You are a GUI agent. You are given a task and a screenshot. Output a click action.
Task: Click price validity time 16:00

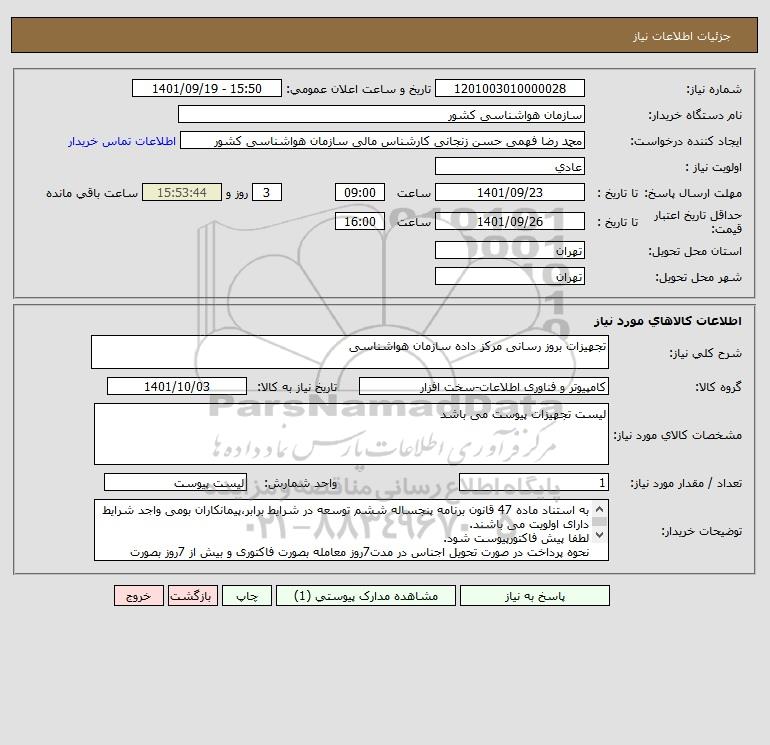(x=360, y=221)
